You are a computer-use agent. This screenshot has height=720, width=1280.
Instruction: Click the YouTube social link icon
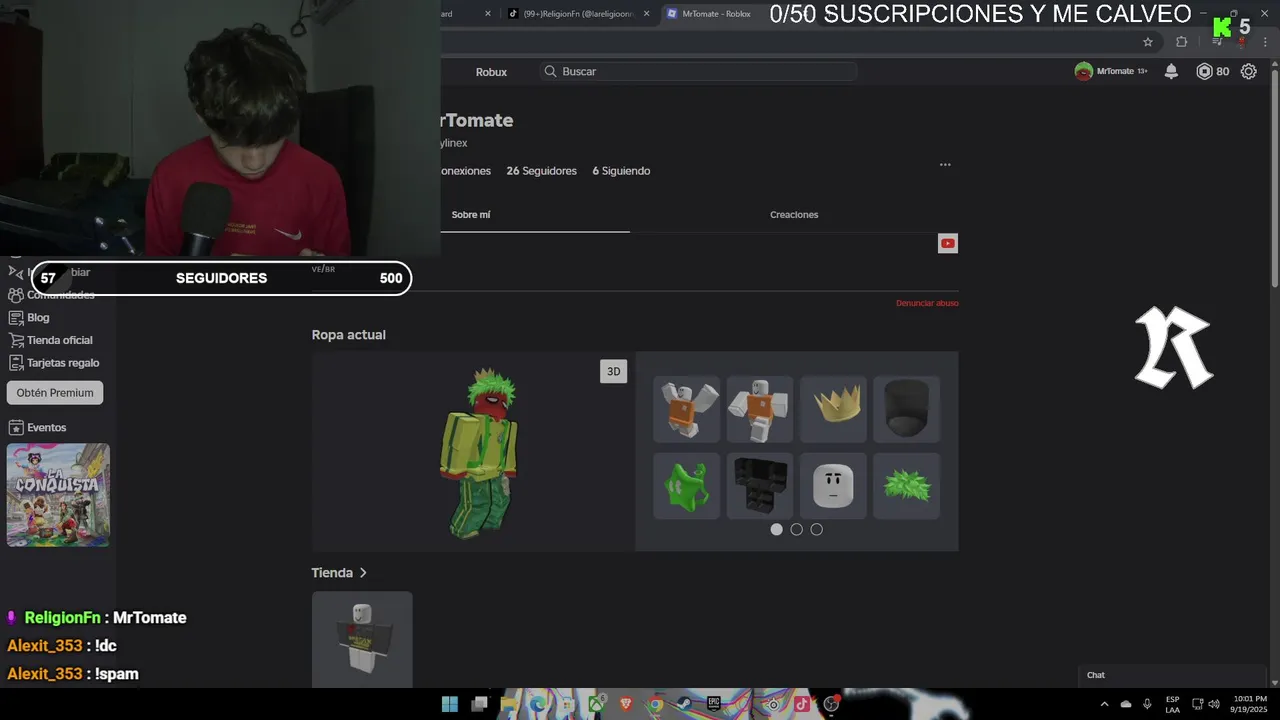coord(948,243)
